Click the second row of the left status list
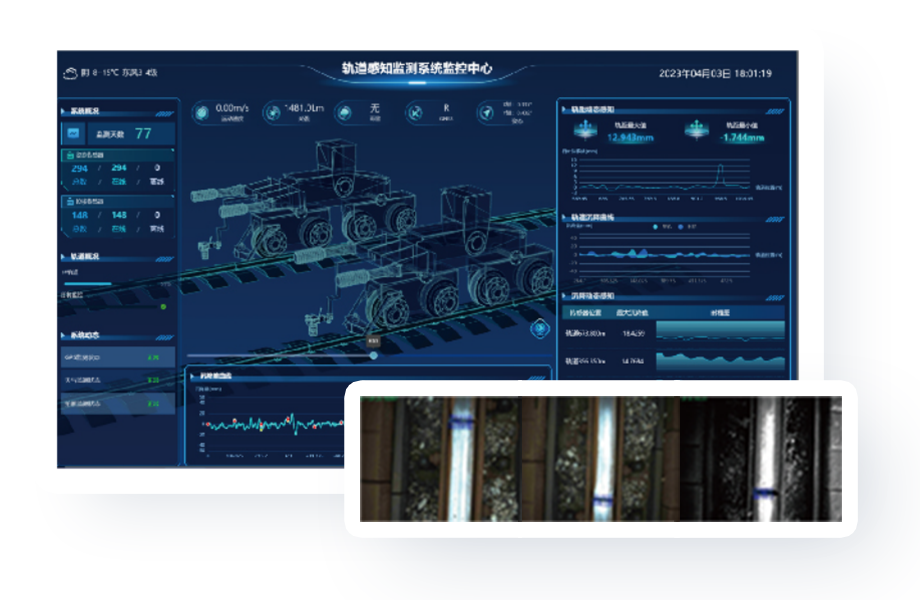Screen dimensions: 920x600 coord(118,380)
